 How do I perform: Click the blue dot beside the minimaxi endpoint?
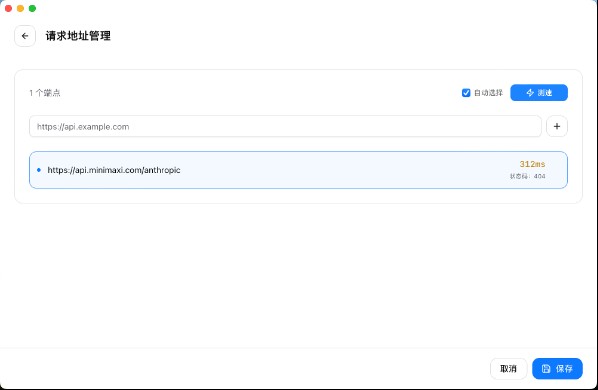tap(39, 170)
